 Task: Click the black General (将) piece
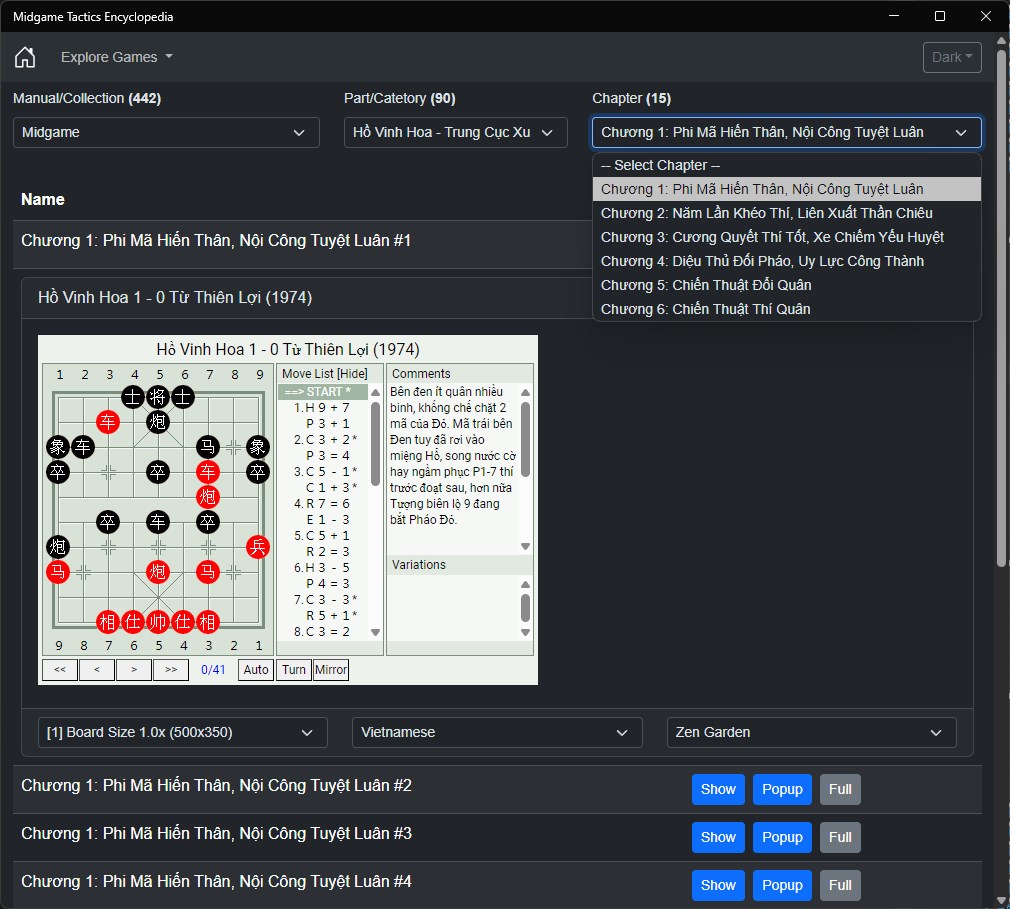click(158, 396)
